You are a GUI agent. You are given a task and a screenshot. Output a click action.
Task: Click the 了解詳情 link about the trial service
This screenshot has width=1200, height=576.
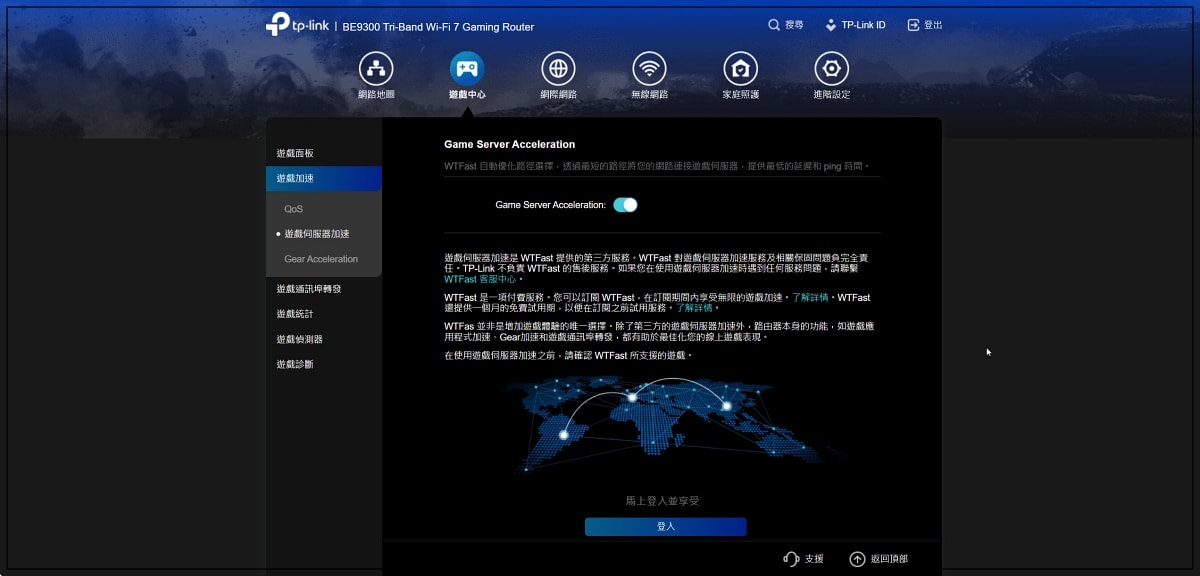694,308
